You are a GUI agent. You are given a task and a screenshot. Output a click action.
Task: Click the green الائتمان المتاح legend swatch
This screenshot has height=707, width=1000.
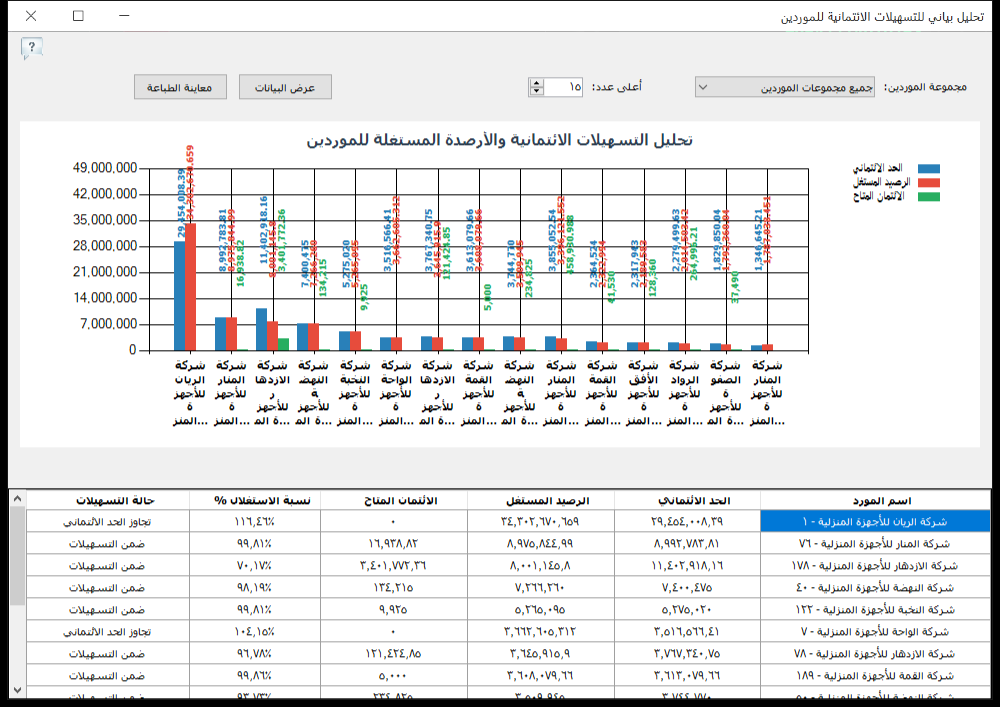(x=929, y=196)
